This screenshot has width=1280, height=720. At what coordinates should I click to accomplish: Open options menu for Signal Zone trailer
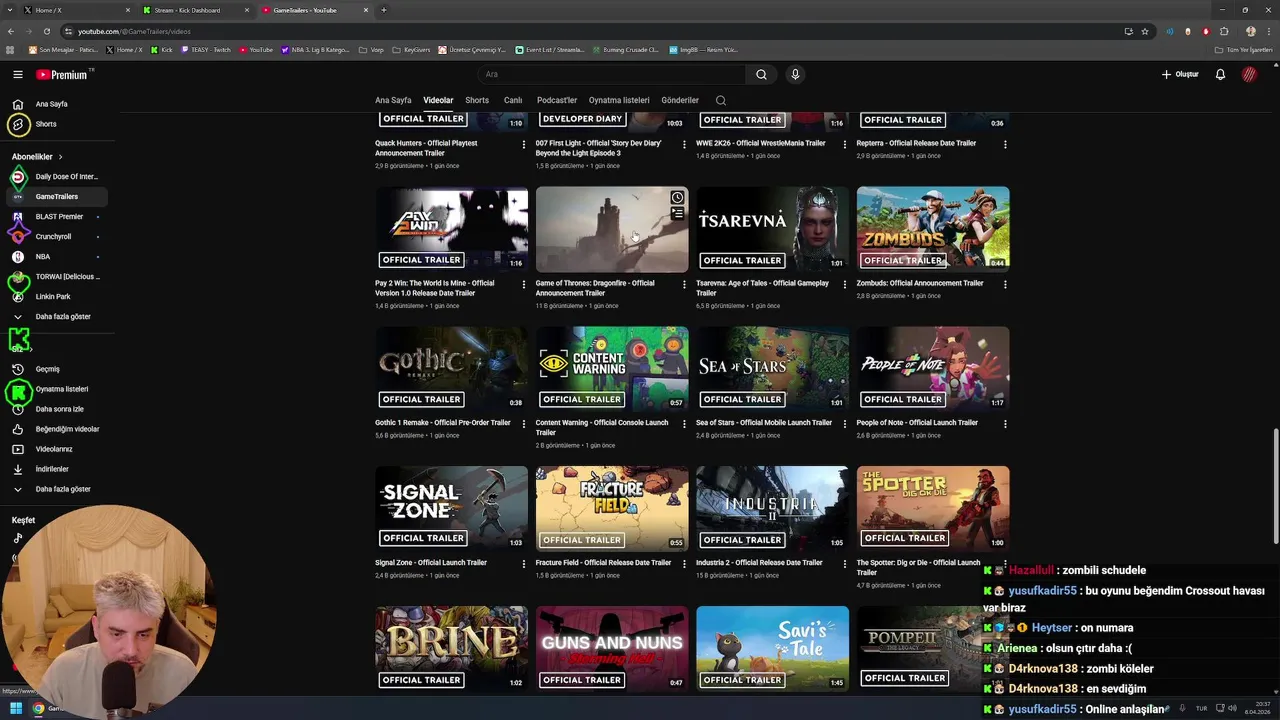(523, 564)
